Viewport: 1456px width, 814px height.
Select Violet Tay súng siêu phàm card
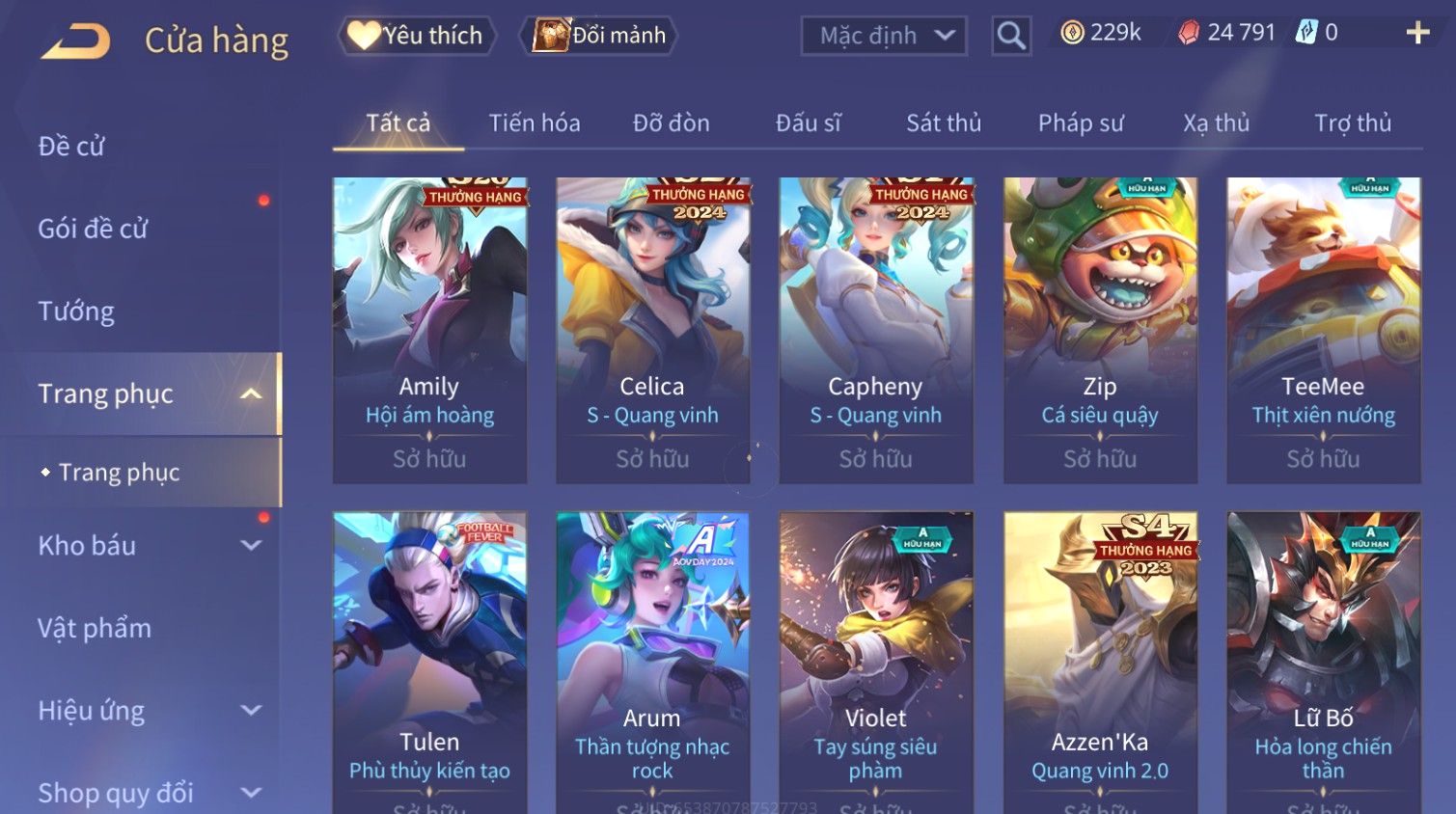click(876, 663)
